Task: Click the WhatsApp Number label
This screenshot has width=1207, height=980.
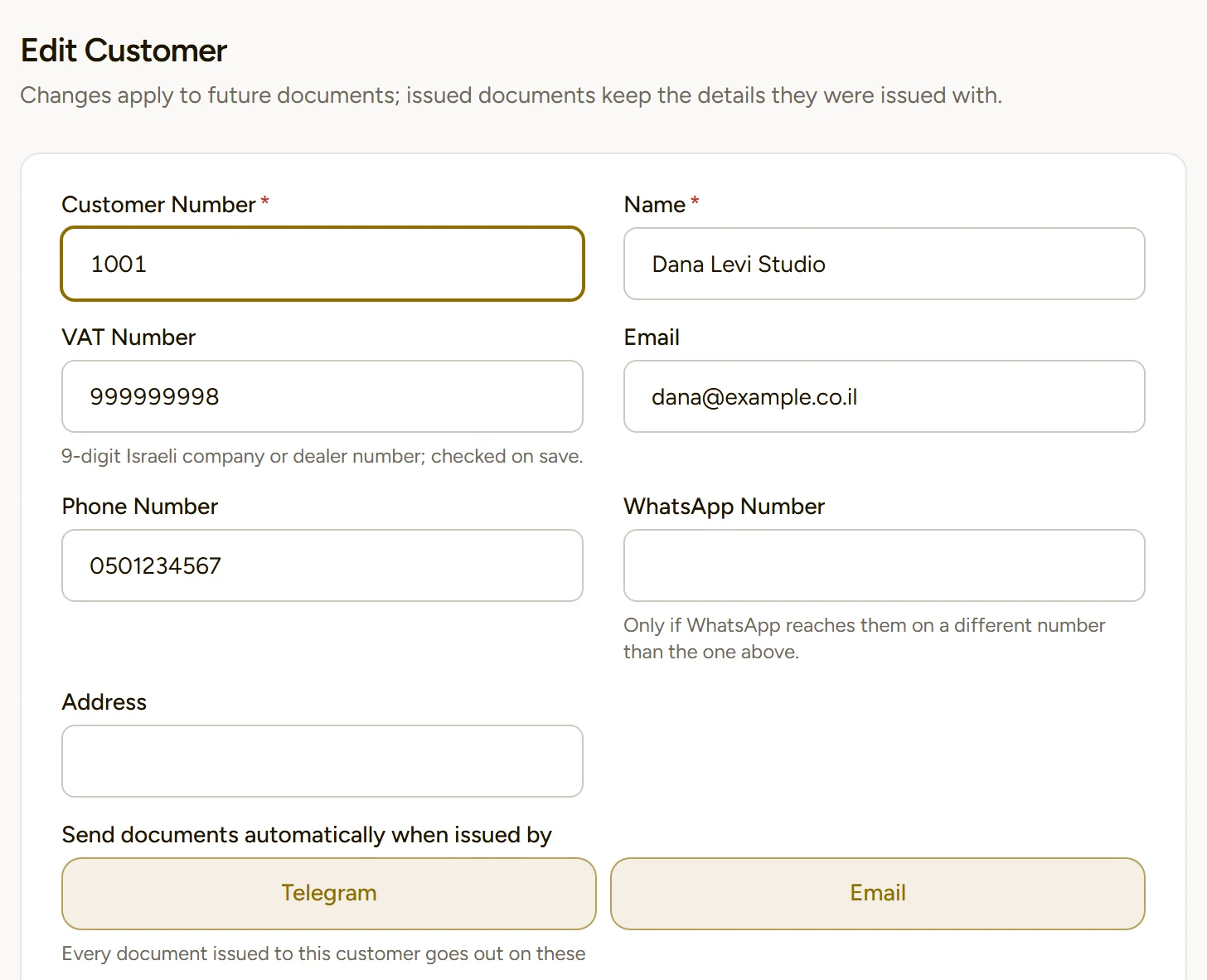Action: 725,507
